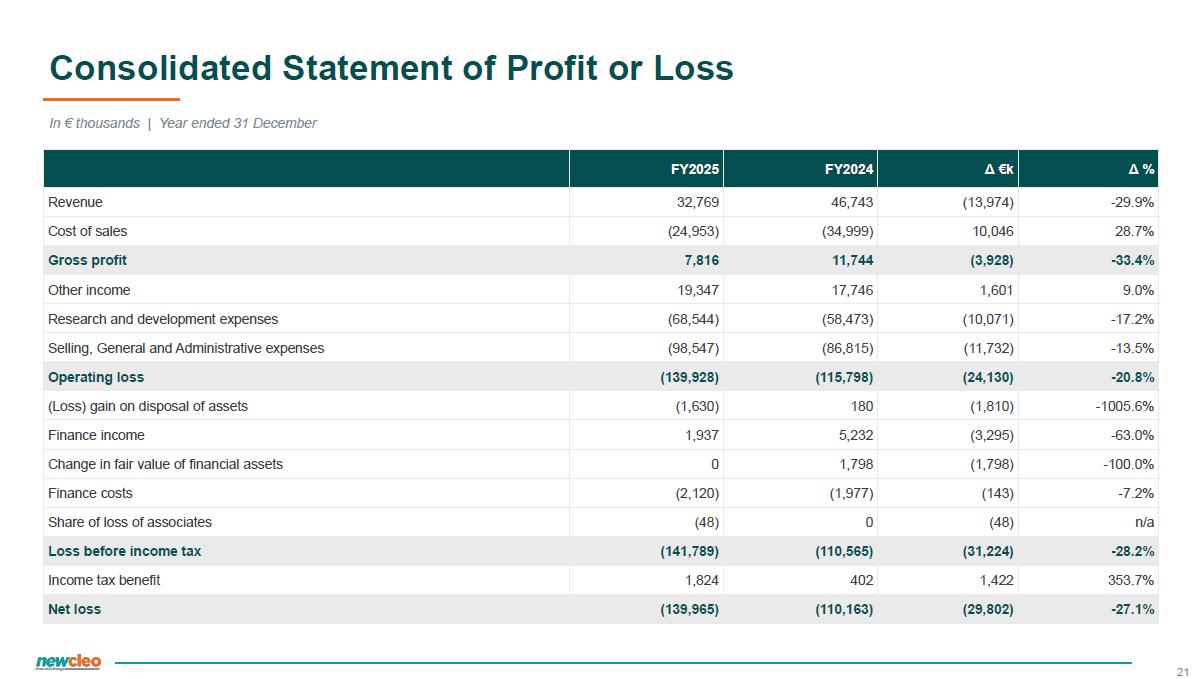Select the Research and development expenses label

pyautogui.click(x=163, y=319)
